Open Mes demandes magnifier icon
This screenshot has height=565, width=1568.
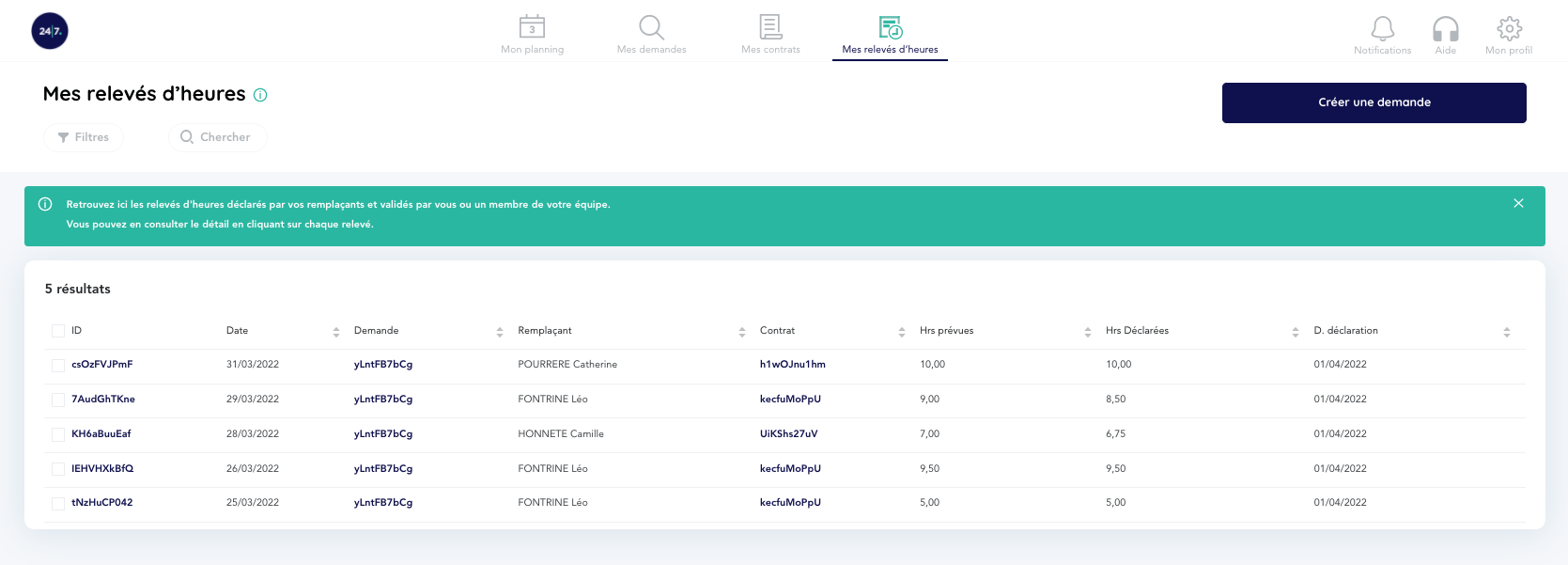tap(651, 27)
